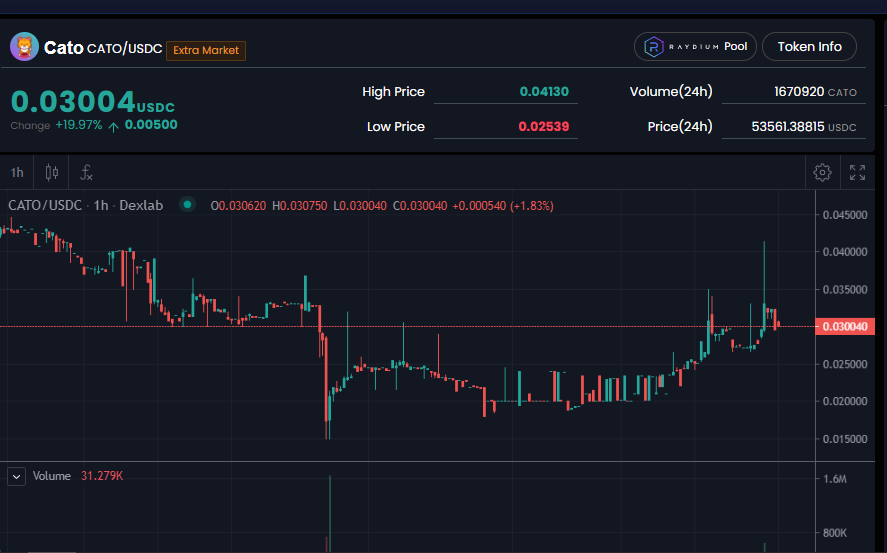Image resolution: width=887 pixels, height=553 pixels.
Task: Click the High Price label
Action: (393, 92)
